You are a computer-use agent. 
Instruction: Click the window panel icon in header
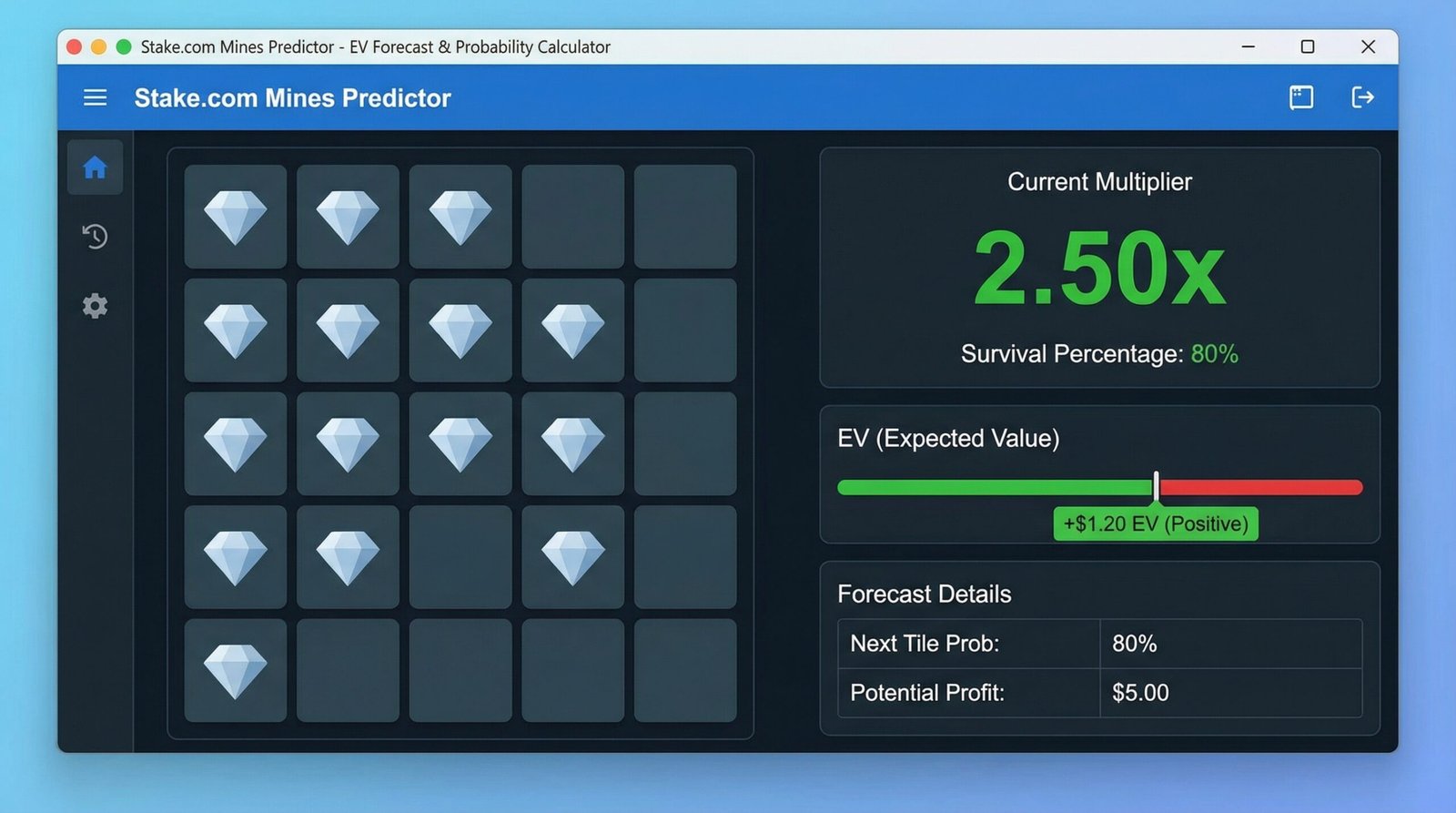pyautogui.click(x=1301, y=97)
